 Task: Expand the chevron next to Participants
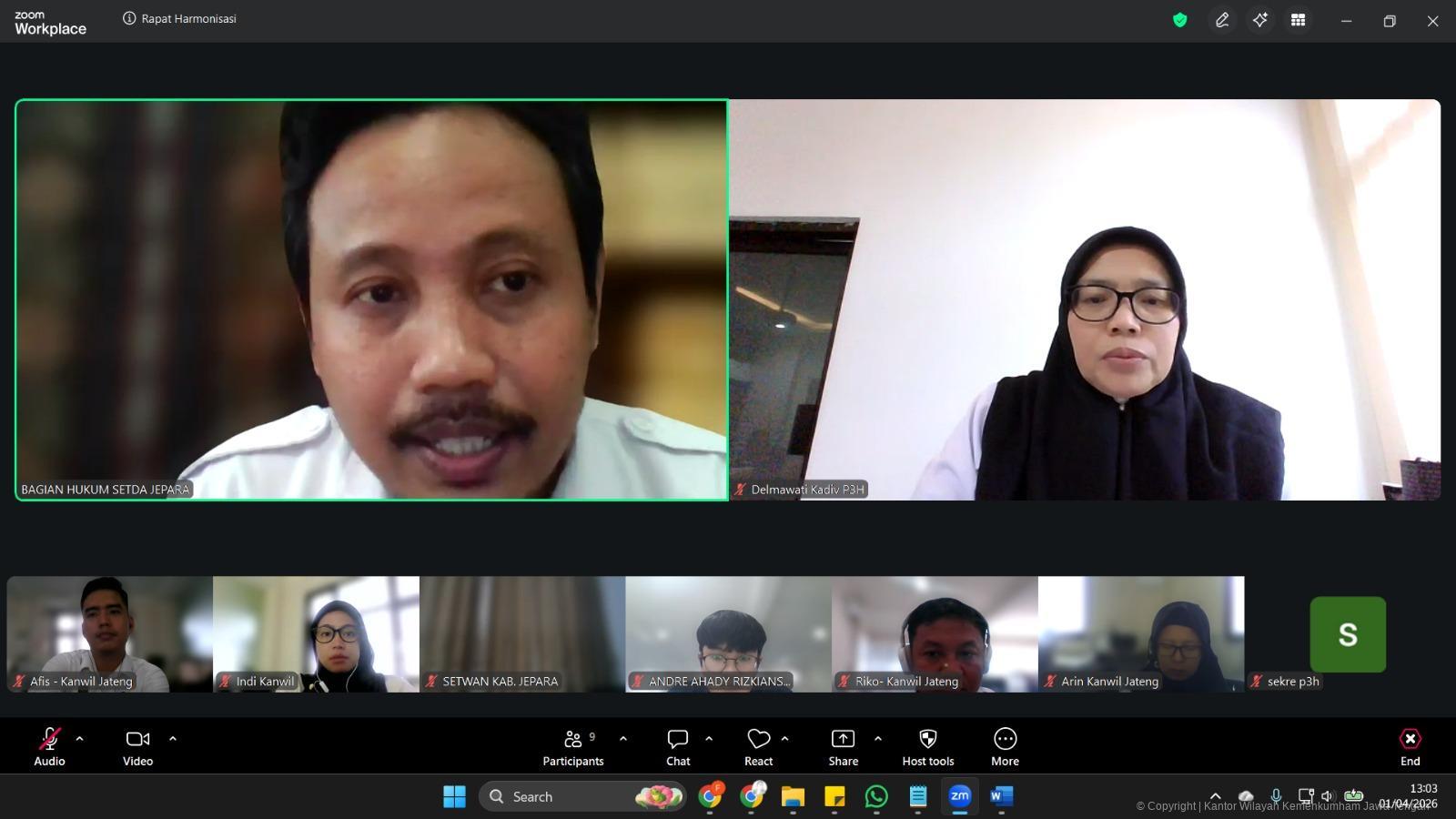[x=623, y=739]
